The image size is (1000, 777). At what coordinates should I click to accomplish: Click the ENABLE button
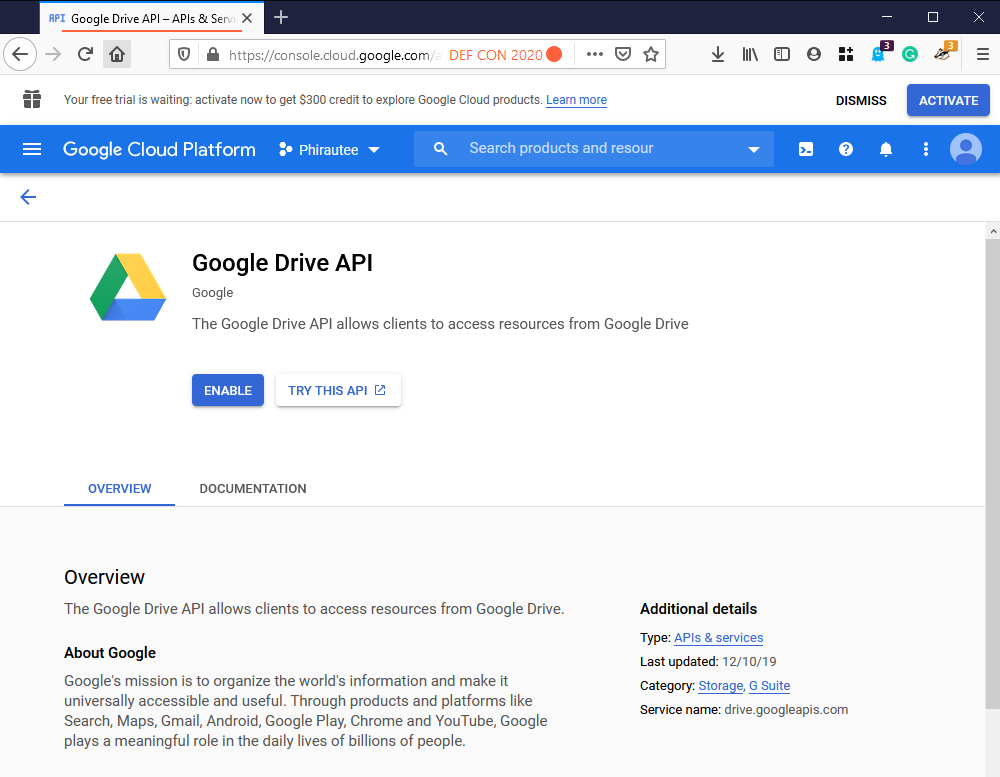tap(228, 390)
